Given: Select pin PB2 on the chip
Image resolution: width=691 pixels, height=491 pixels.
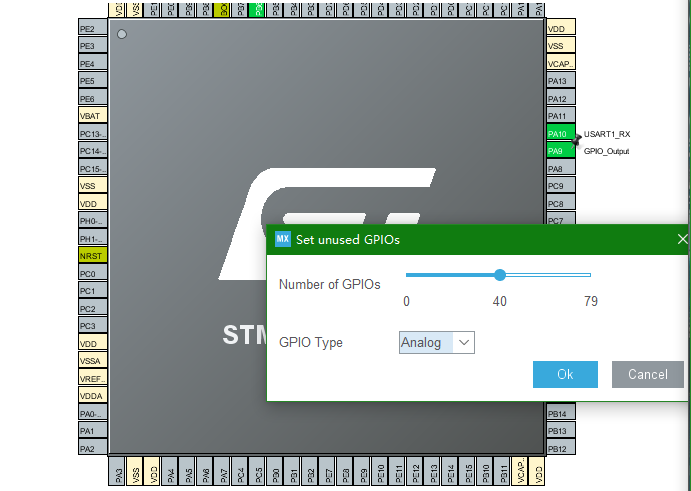Looking at the screenshot, I should point(309,471).
